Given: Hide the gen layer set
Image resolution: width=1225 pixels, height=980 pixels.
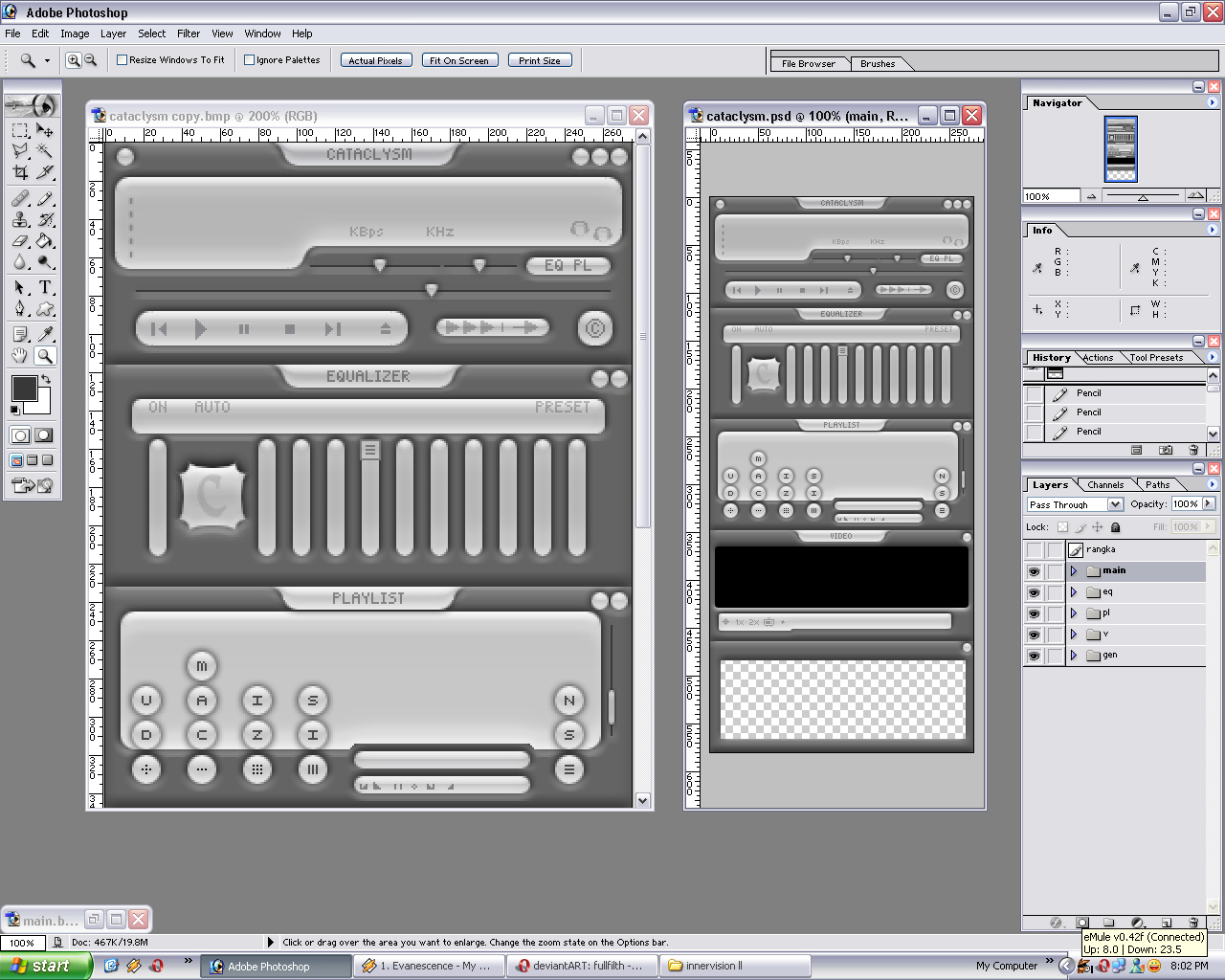Looking at the screenshot, I should 1034,656.
